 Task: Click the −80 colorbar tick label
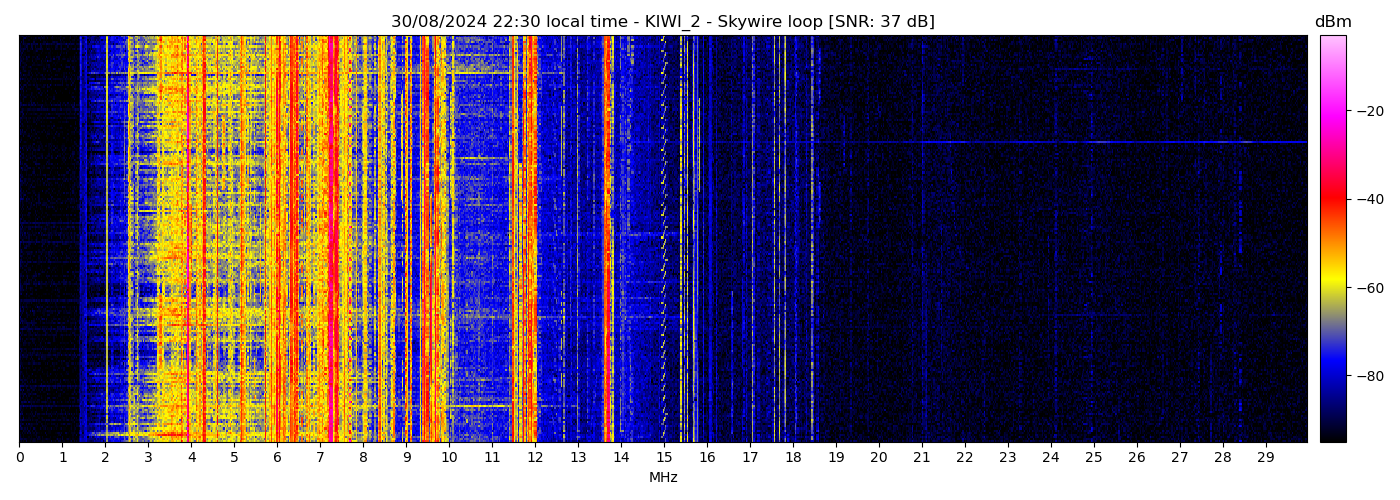click(1367, 376)
